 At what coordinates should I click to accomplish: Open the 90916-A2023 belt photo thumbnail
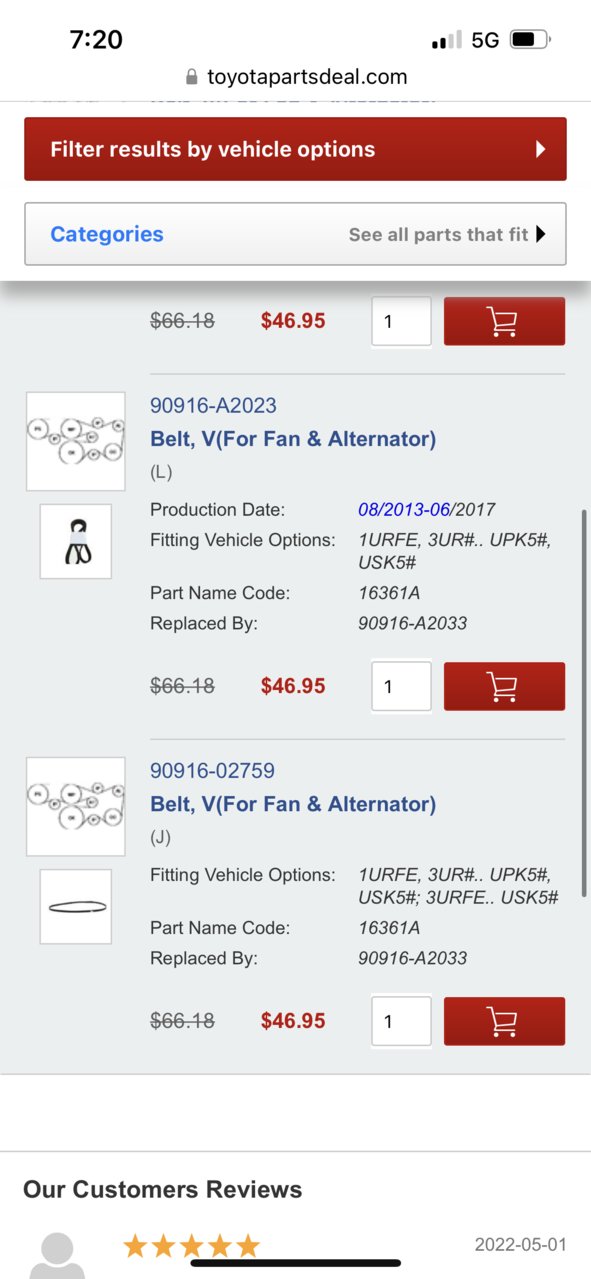pos(76,541)
